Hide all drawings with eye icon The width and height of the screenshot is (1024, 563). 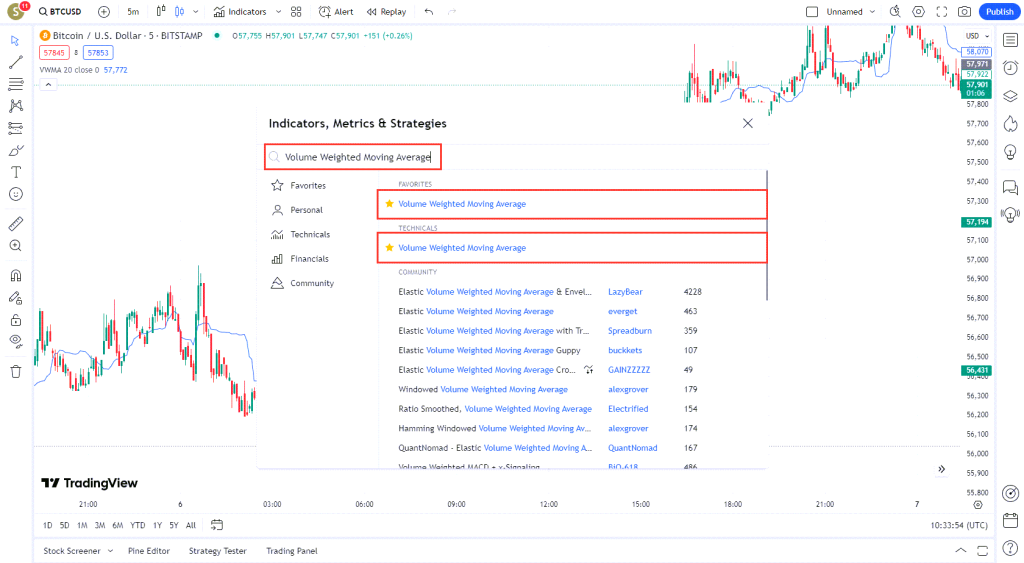coord(16,341)
